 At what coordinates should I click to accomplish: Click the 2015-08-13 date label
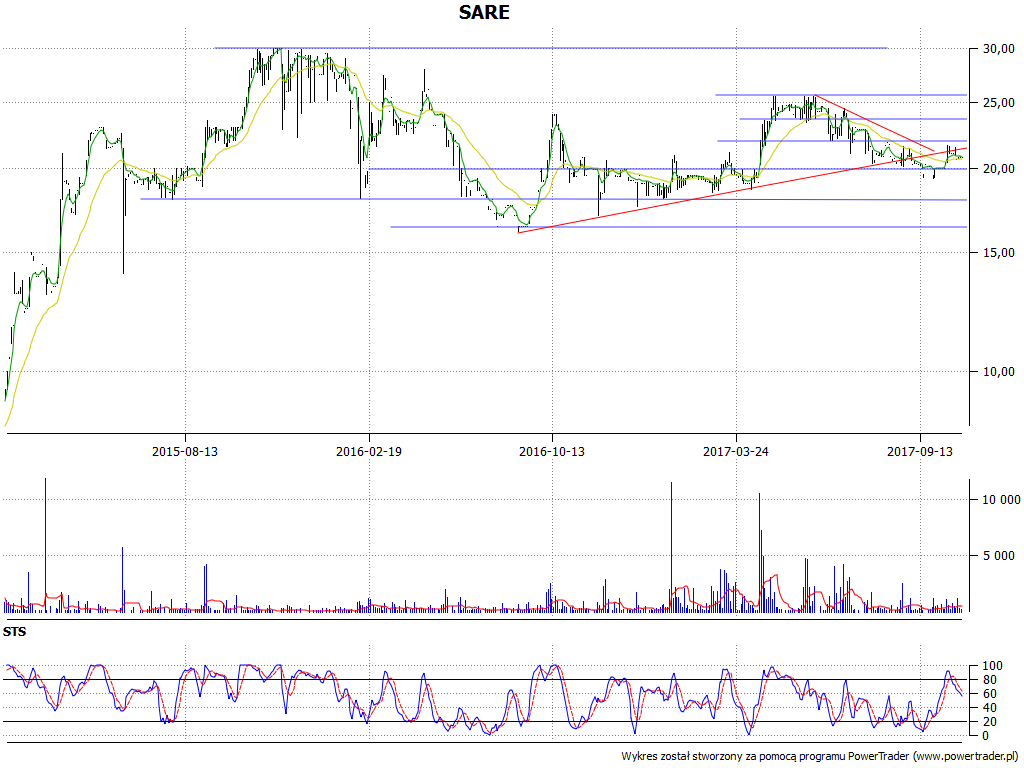click(x=185, y=451)
